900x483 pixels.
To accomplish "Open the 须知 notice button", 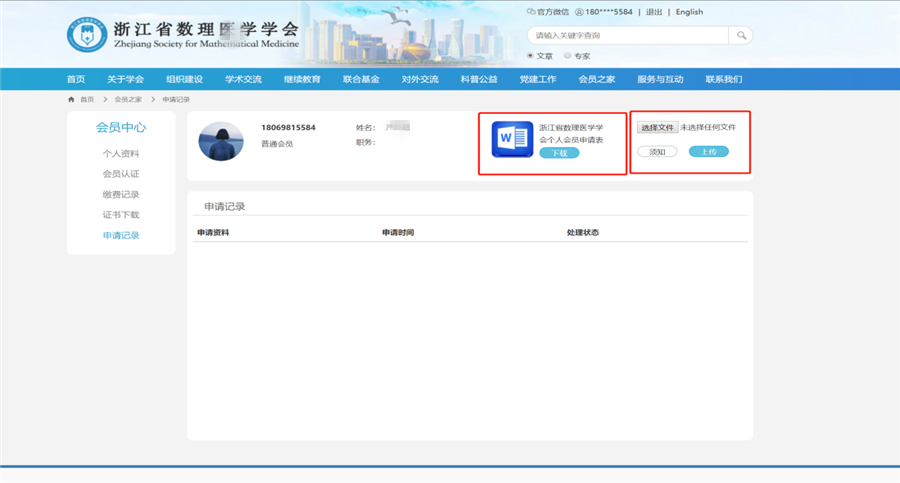I will [657, 152].
